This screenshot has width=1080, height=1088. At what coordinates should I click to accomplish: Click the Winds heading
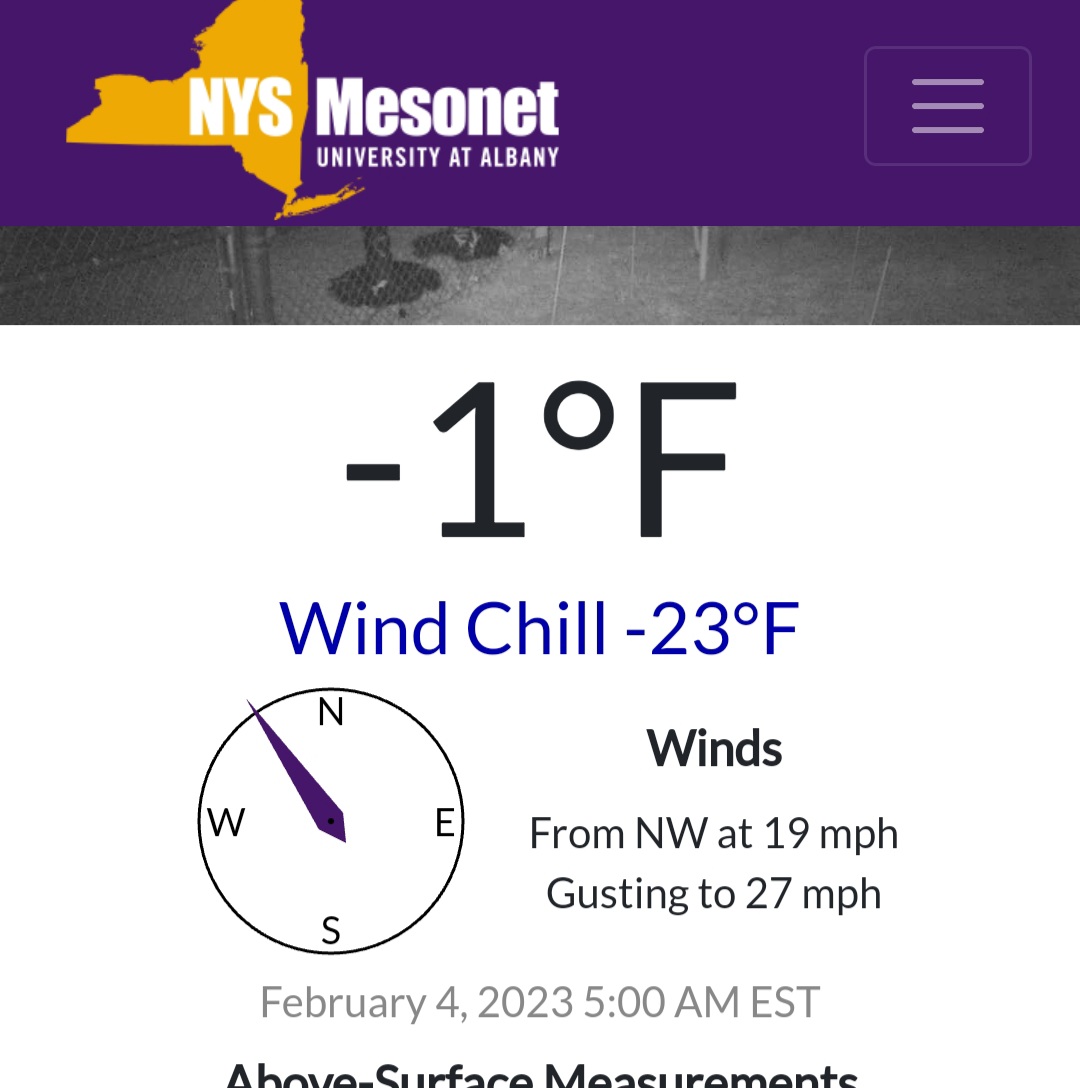point(714,749)
